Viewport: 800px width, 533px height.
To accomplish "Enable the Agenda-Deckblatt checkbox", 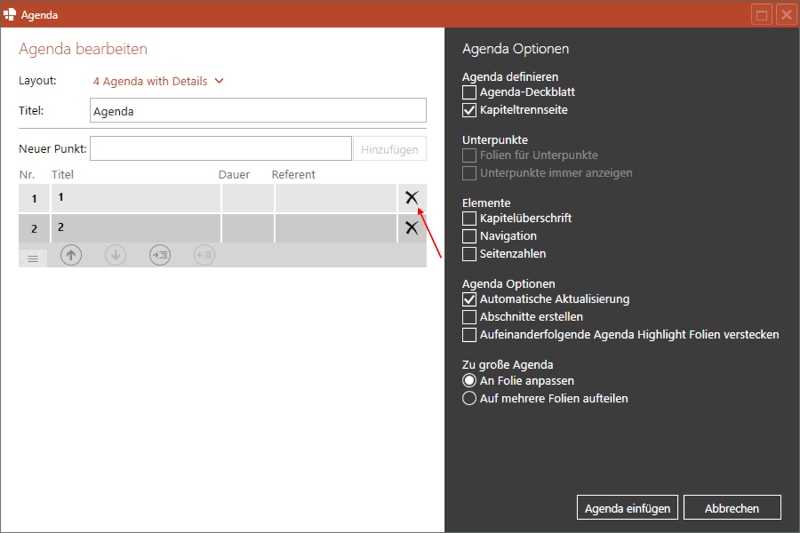I will tap(470, 92).
